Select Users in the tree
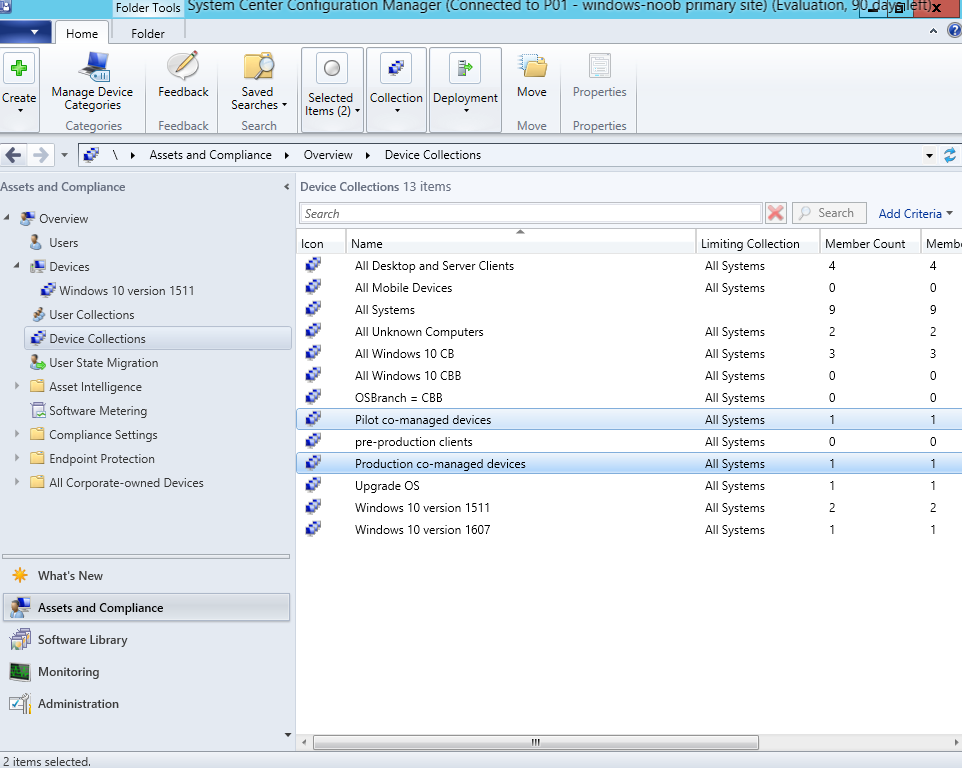962x768 pixels. pyautogui.click(x=63, y=243)
